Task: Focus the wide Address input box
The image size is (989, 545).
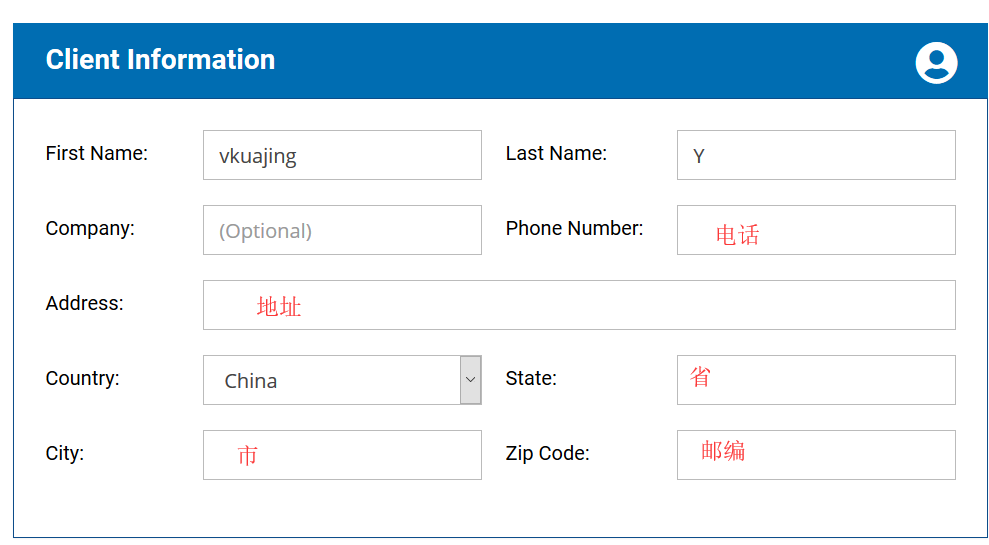Action: 579,305
